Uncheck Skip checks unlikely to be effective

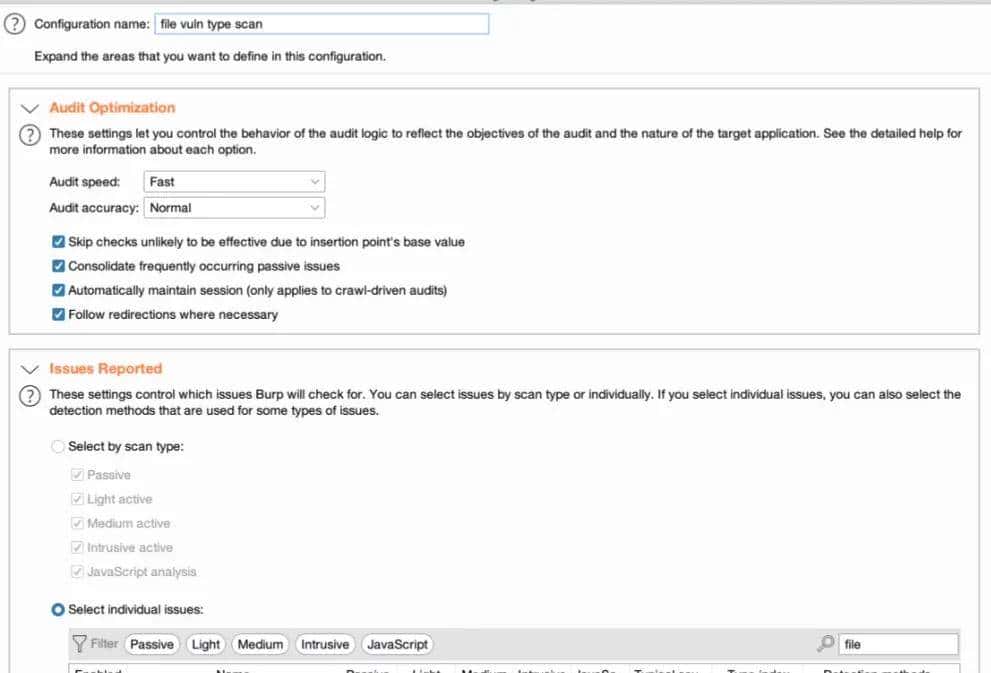pyautogui.click(x=59, y=242)
